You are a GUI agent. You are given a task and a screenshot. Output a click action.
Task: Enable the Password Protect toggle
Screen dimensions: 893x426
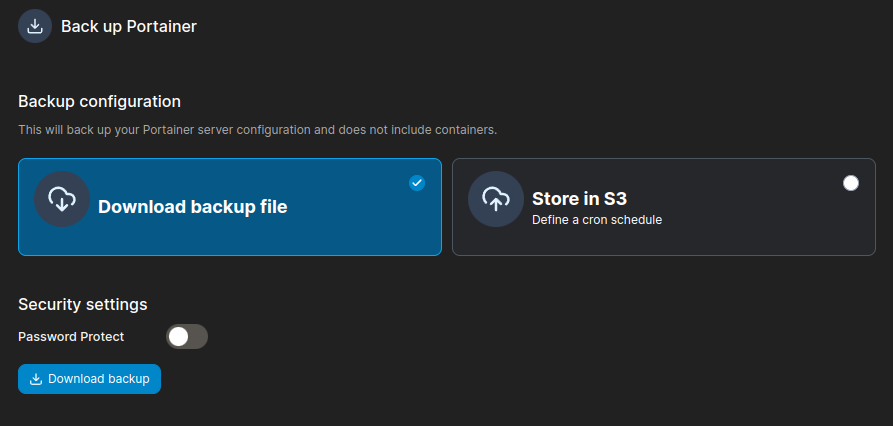point(187,337)
